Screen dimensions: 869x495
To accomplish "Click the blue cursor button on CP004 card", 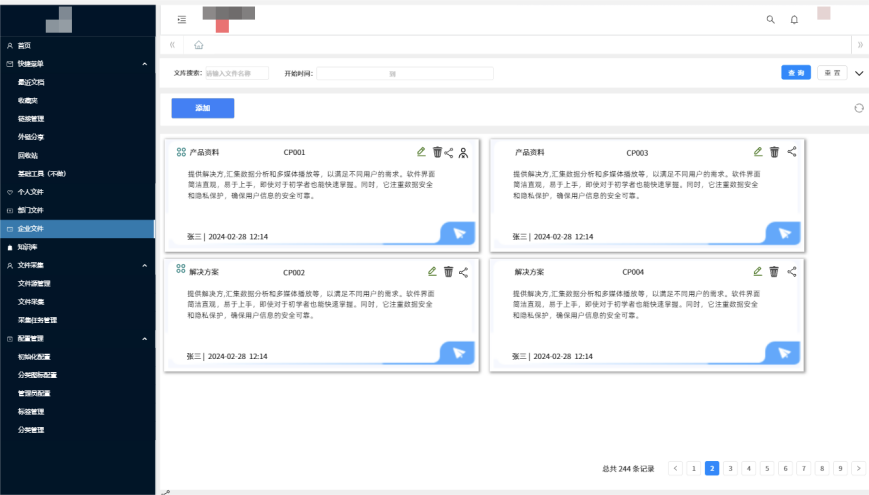I will [783, 353].
